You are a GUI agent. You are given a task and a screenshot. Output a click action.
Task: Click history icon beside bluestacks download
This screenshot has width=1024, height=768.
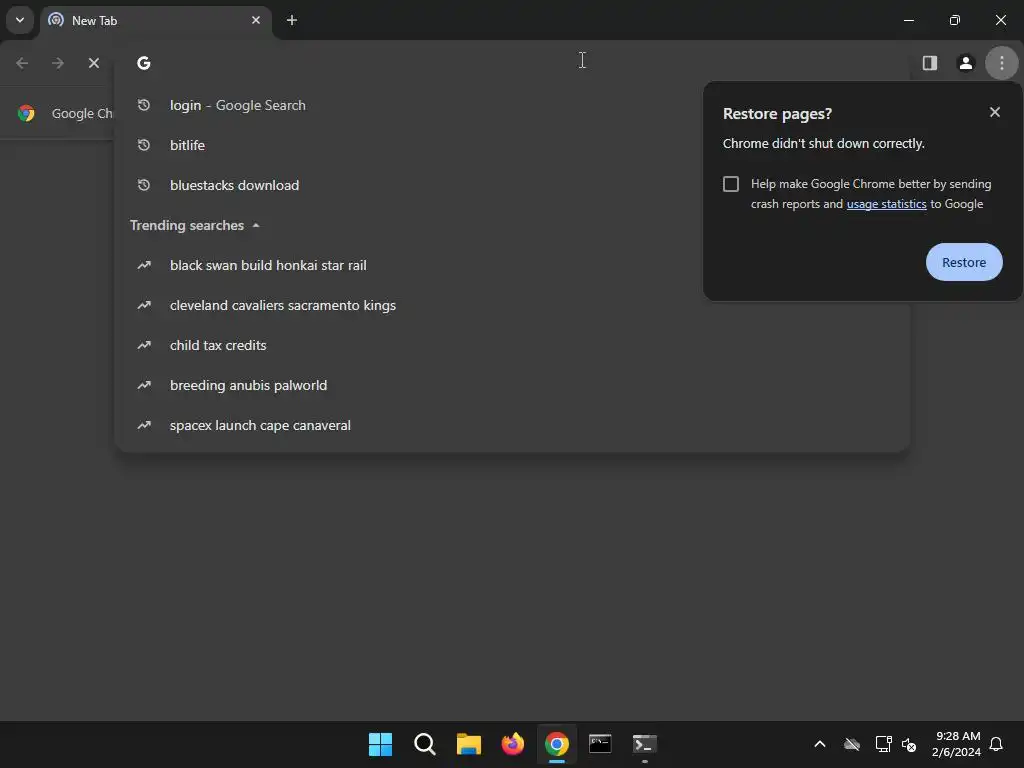pos(144,185)
